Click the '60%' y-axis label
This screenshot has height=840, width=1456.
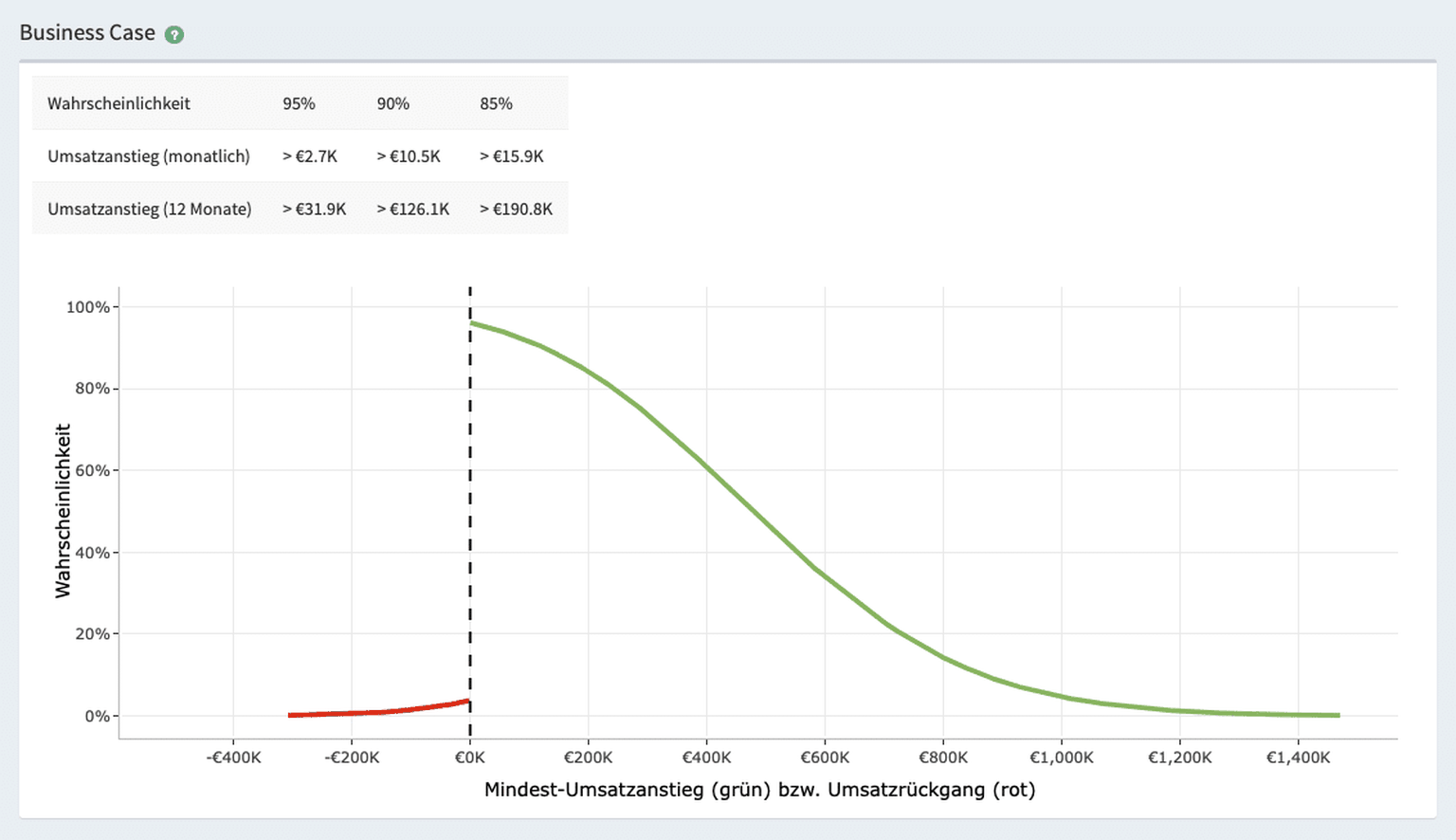tap(93, 470)
